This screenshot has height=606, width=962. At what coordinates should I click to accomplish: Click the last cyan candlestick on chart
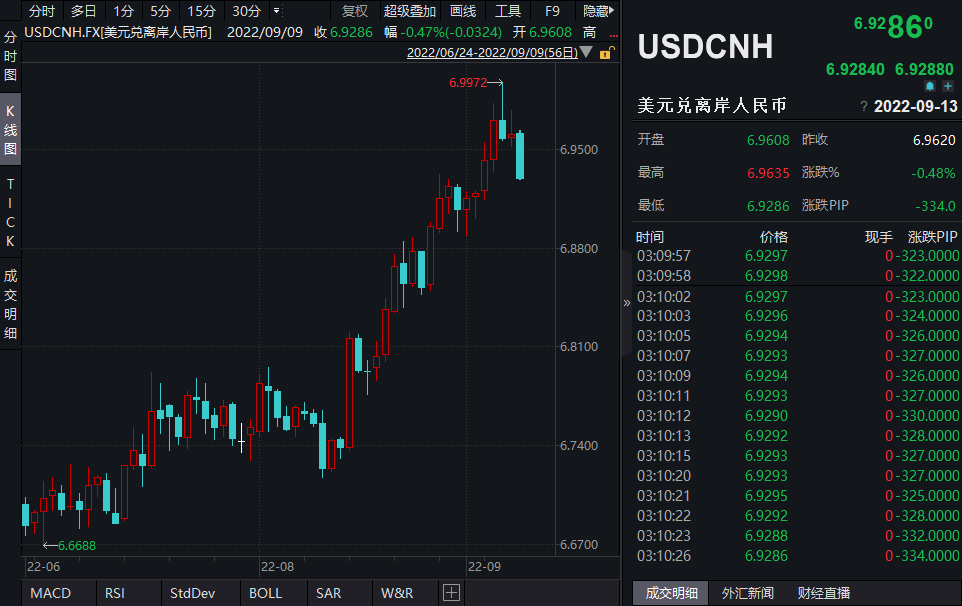click(x=520, y=156)
